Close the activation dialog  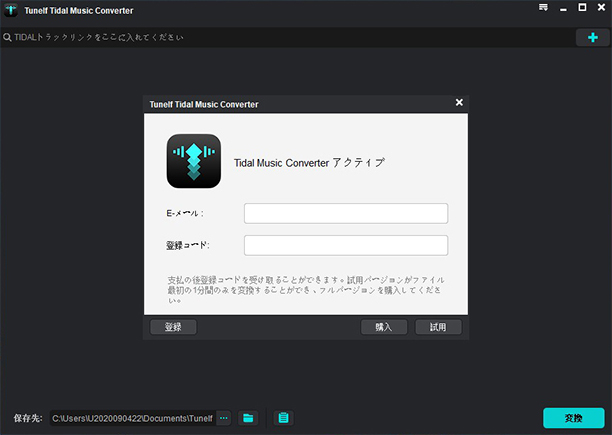tap(459, 102)
